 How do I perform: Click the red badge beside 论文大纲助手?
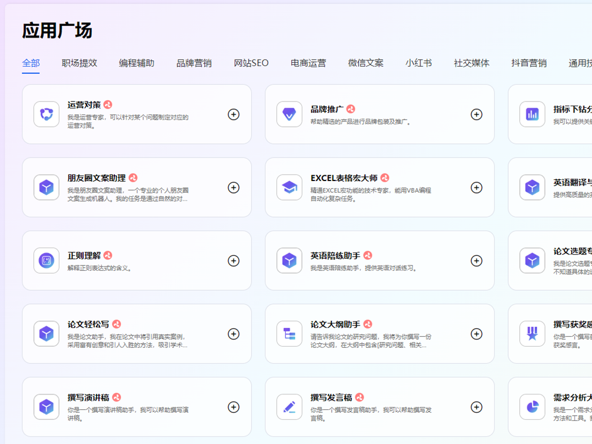pyautogui.click(x=368, y=324)
